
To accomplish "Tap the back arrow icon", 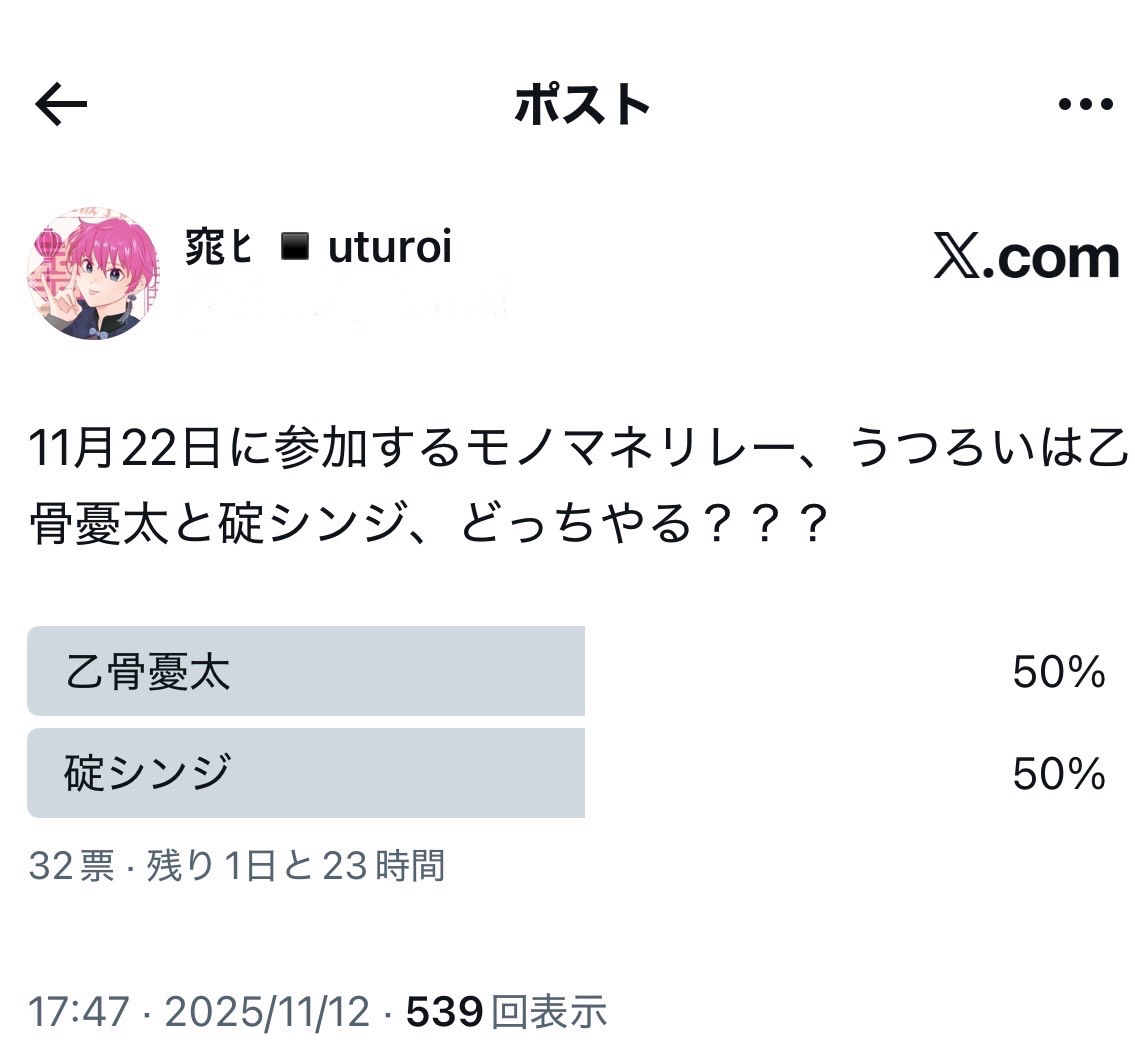I will 61,105.
